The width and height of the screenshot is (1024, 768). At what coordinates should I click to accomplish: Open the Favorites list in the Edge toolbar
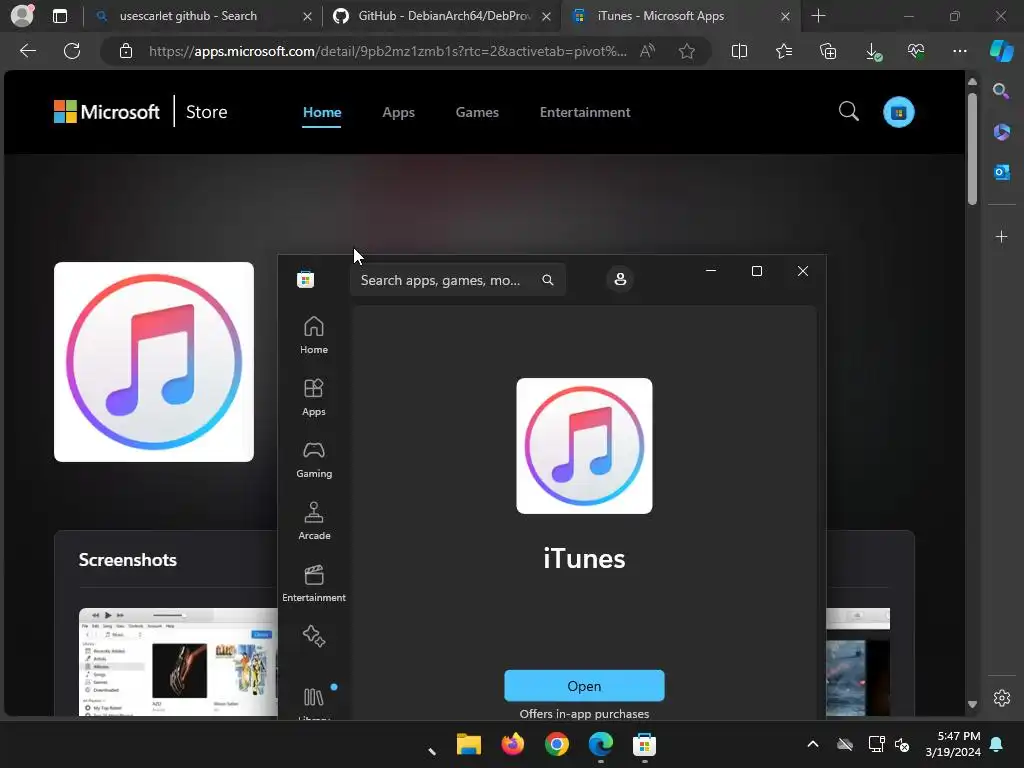click(x=784, y=51)
